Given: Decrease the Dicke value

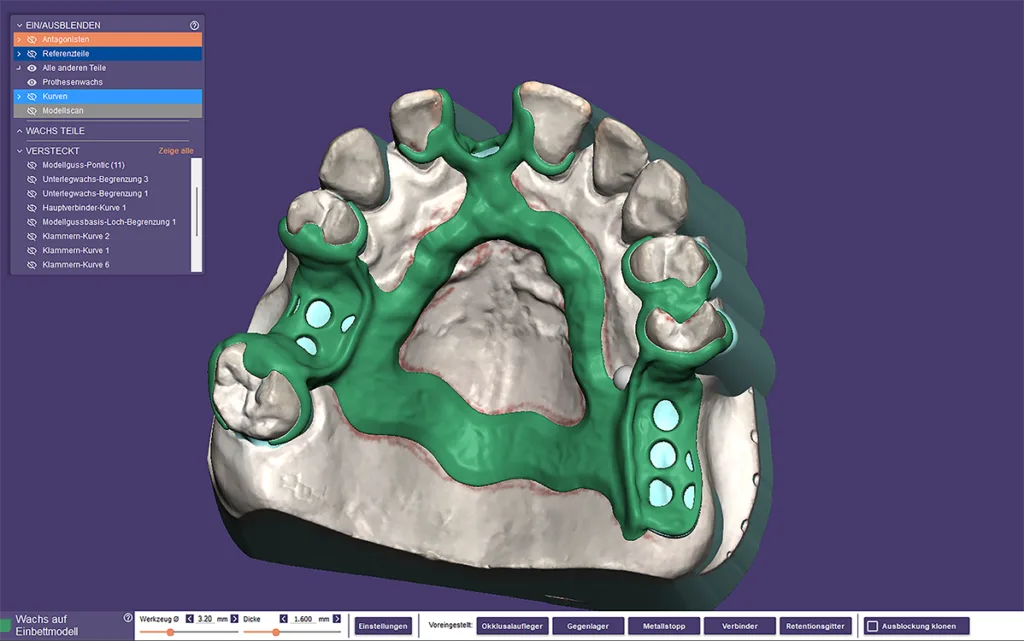Looking at the screenshot, I should [283, 619].
